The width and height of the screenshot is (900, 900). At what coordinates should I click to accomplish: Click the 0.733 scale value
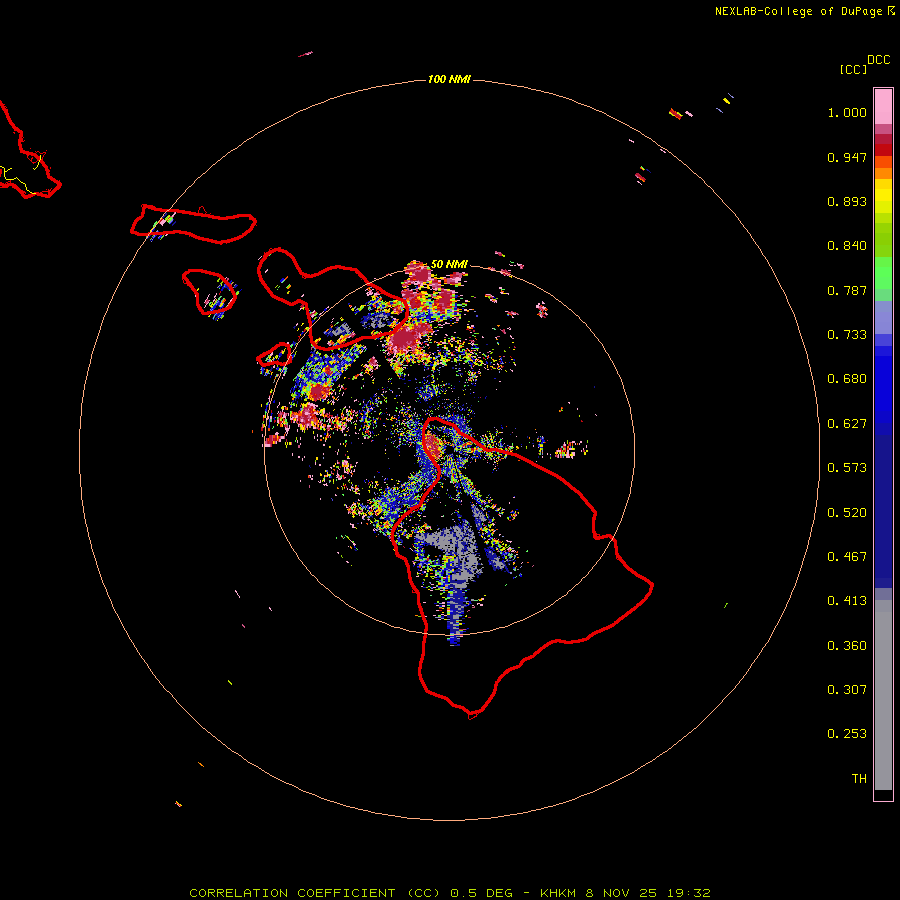pyautogui.click(x=847, y=335)
